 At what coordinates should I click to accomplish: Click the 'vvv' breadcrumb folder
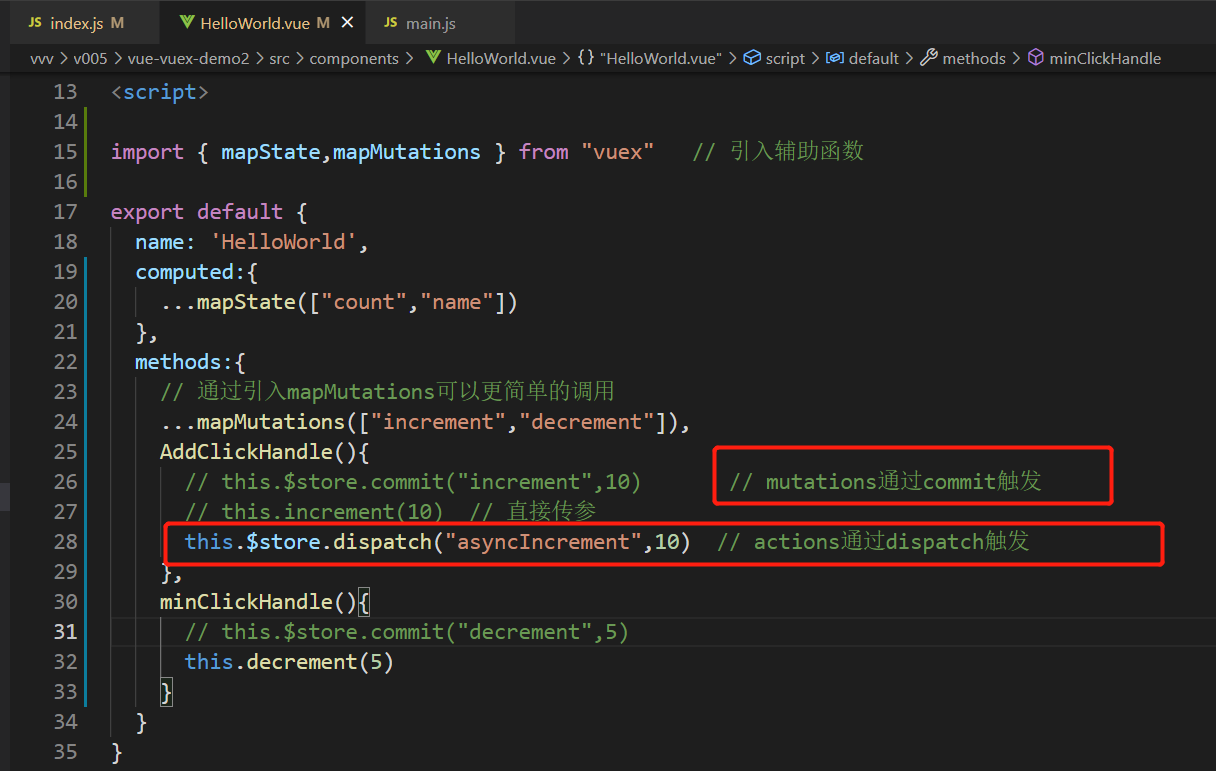click(42, 58)
